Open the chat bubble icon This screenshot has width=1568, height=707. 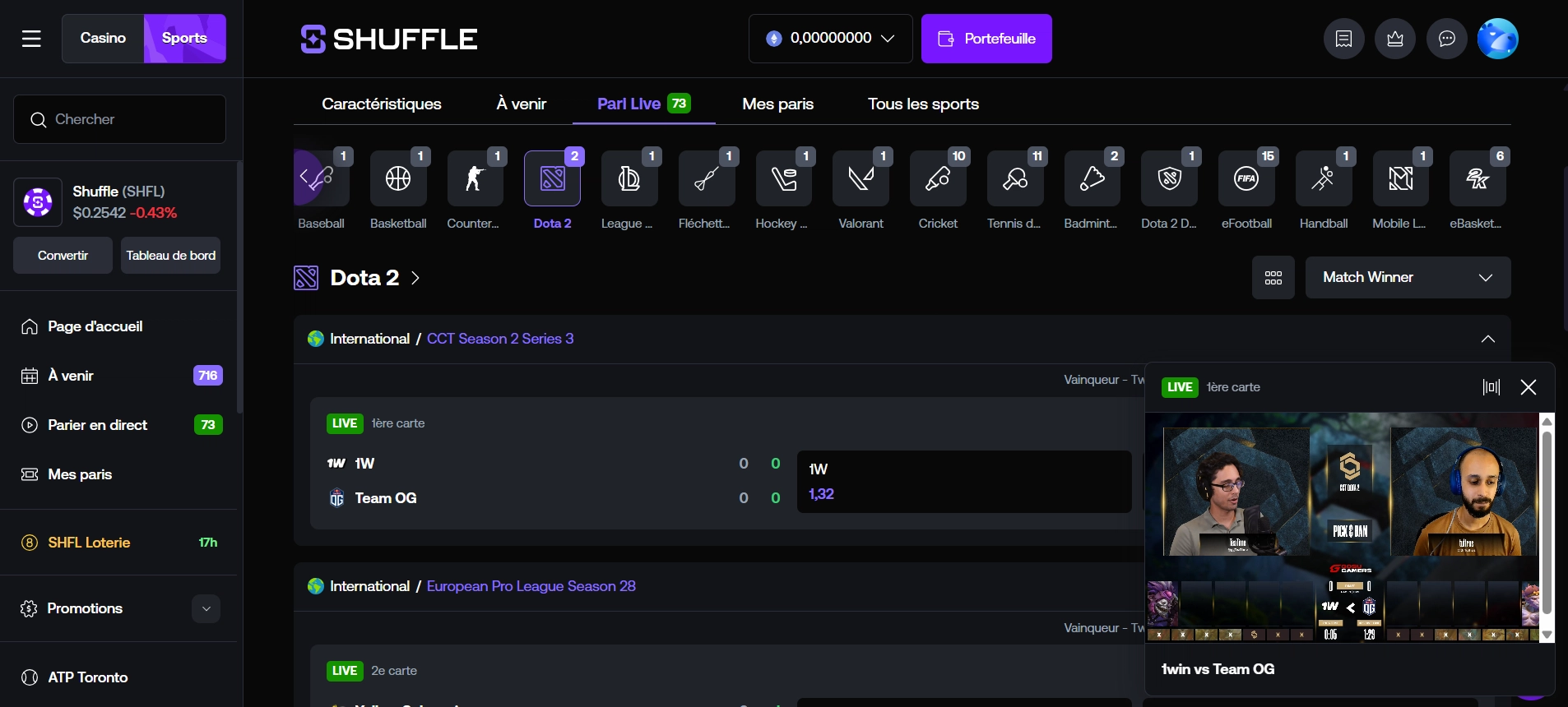coord(1447,39)
